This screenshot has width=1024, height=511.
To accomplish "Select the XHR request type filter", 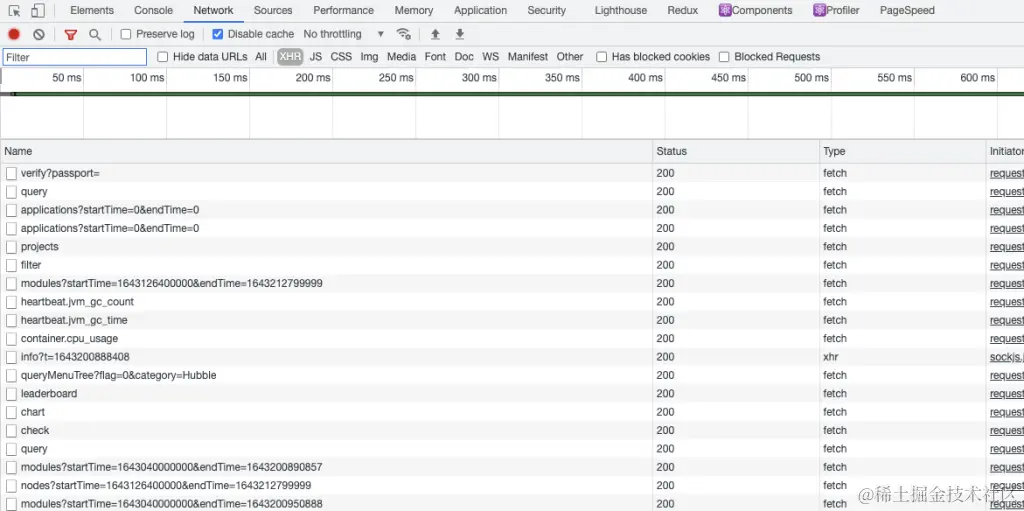I will [x=290, y=57].
